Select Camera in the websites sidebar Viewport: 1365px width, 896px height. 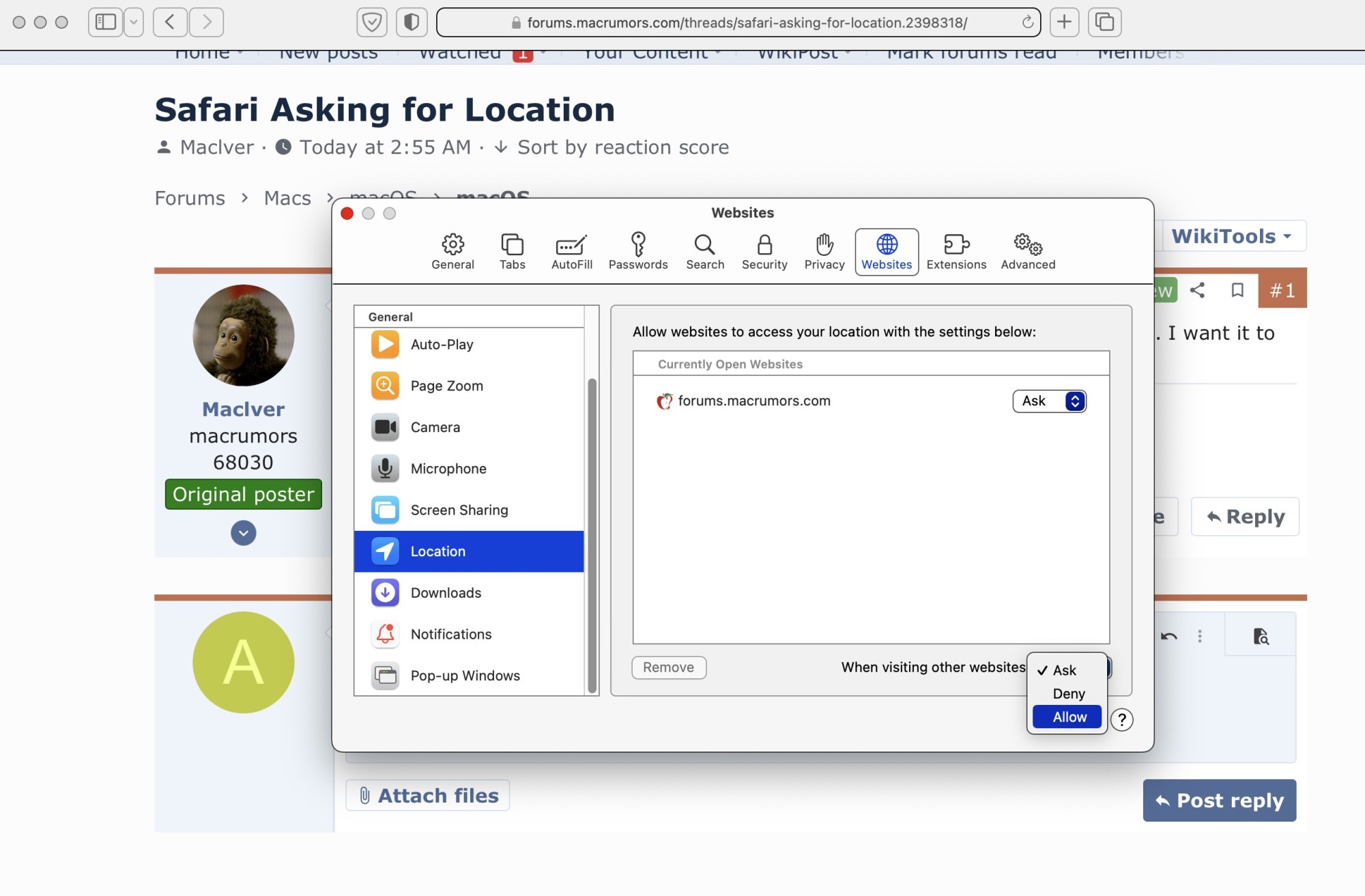click(435, 427)
